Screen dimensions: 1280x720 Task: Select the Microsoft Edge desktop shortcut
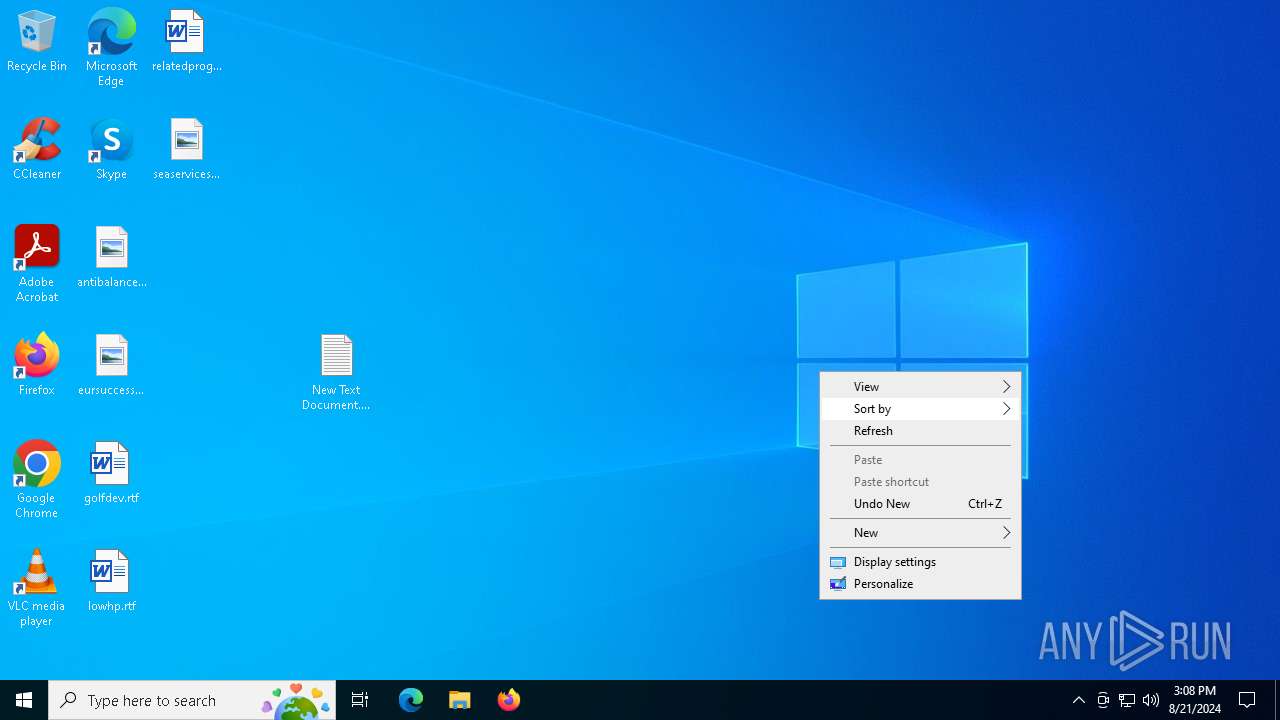pyautogui.click(x=111, y=47)
